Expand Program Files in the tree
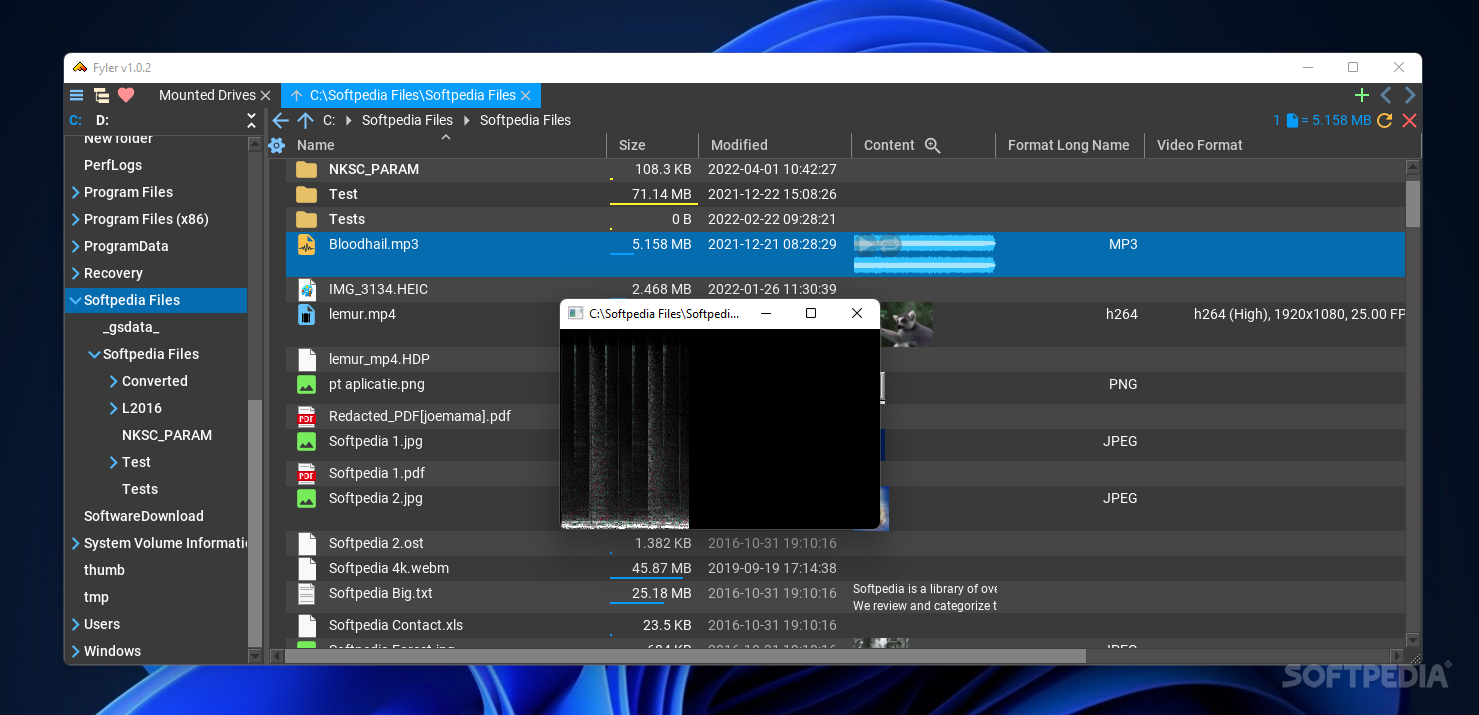Viewport: 1479px width, 715px height. click(76, 192)
